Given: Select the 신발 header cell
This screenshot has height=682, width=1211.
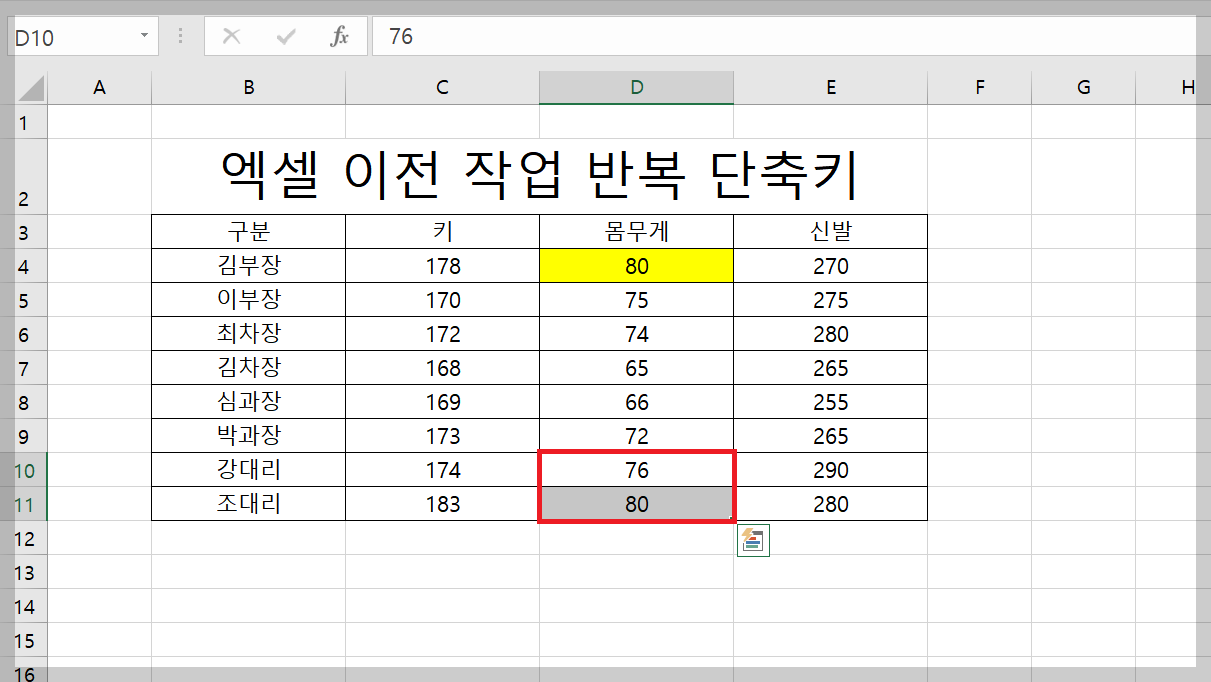Looking at the screenshot, I should point(830,231).
